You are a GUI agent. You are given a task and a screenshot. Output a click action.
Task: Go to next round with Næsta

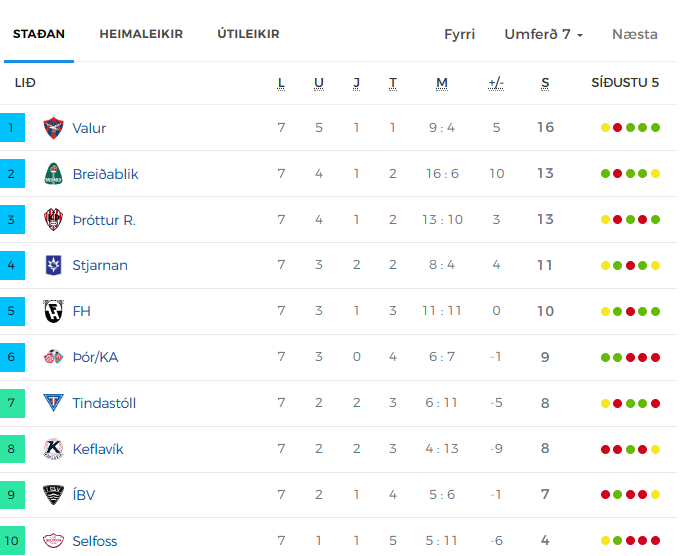point(634,34)
